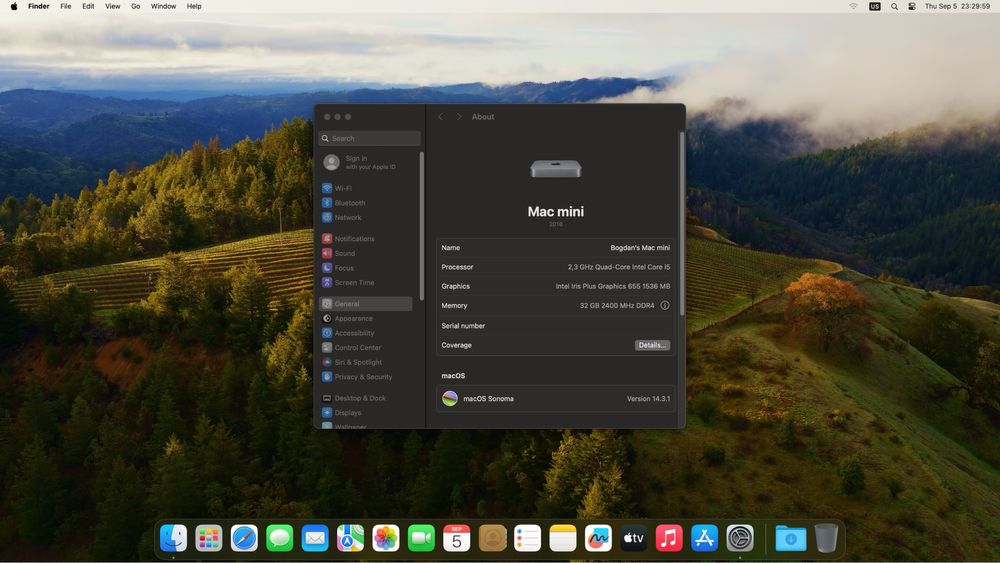Open the Trash in the Dock

(x=826, y=538)
